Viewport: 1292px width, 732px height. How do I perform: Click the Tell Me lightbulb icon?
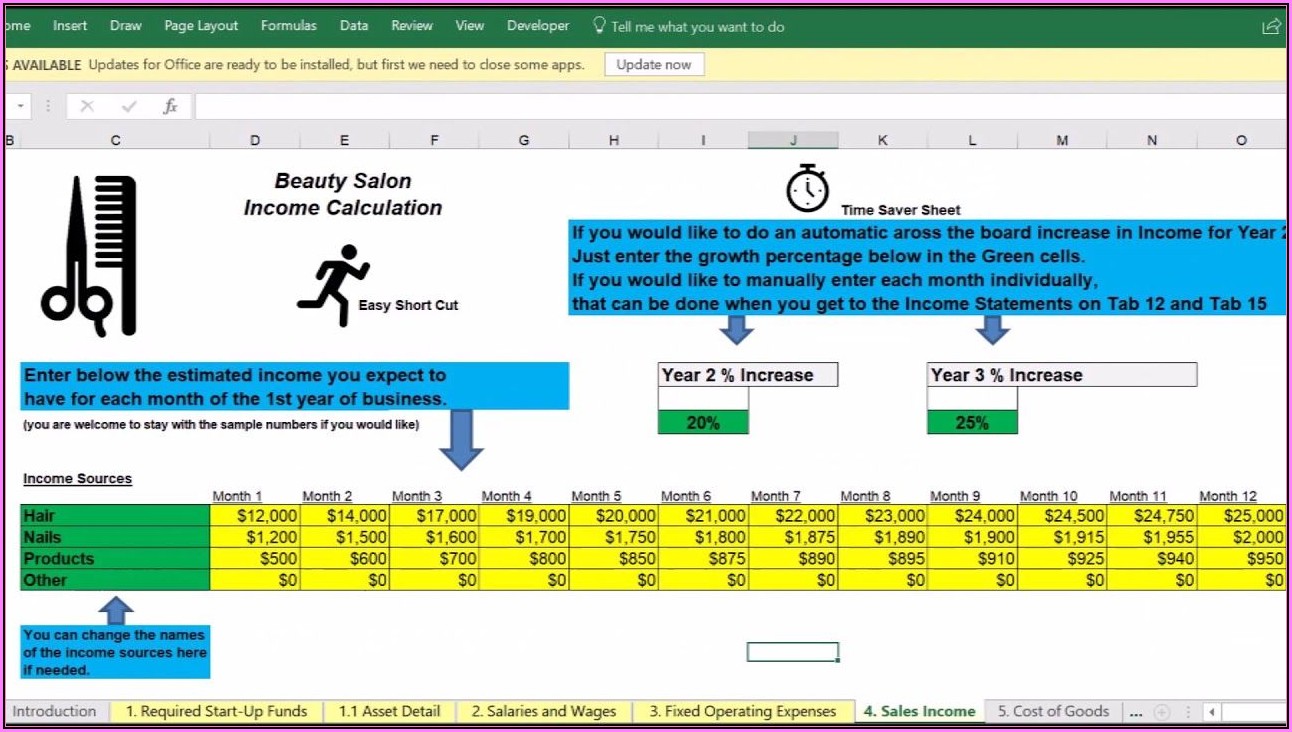tap(599, 25)
